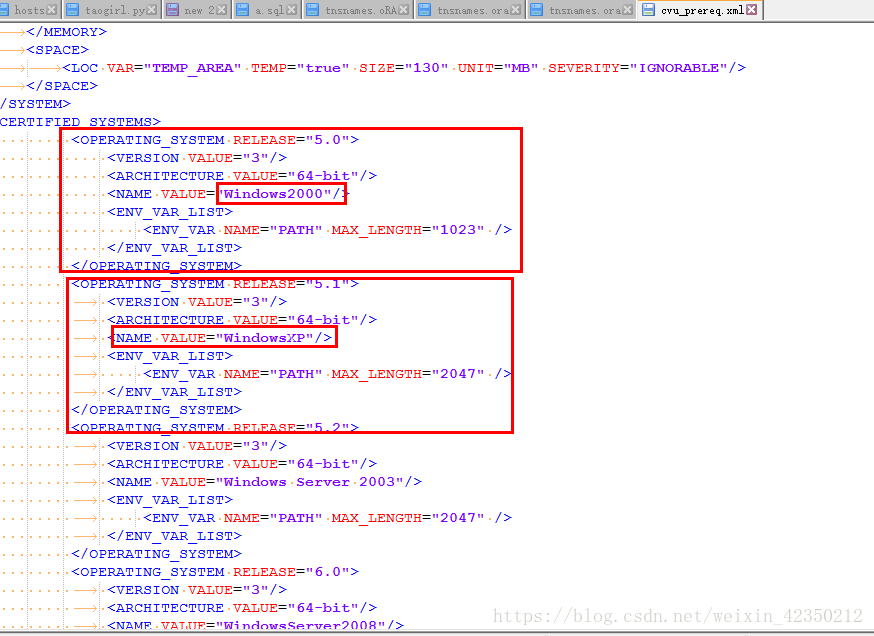Screen dimensions: 874x636
Task: Click the "TEMP_AREA" attribute value
Action: [x=193, y=68]
